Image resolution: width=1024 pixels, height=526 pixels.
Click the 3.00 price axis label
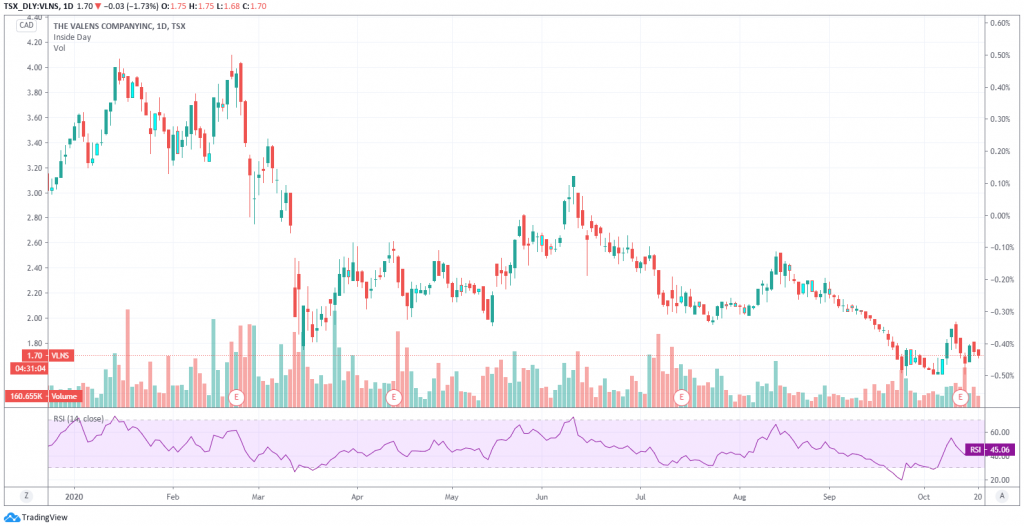pos(33,193)
